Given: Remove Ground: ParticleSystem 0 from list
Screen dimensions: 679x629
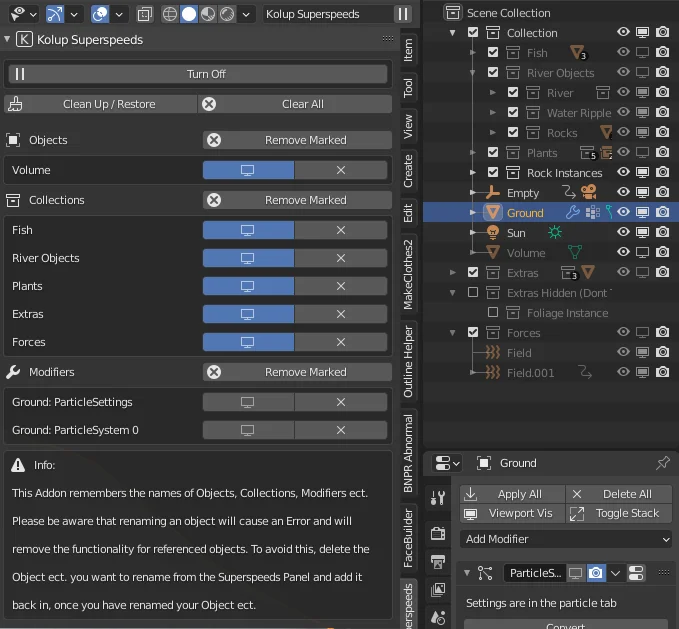Looking at the screenshot, I should tap(341, 430).
